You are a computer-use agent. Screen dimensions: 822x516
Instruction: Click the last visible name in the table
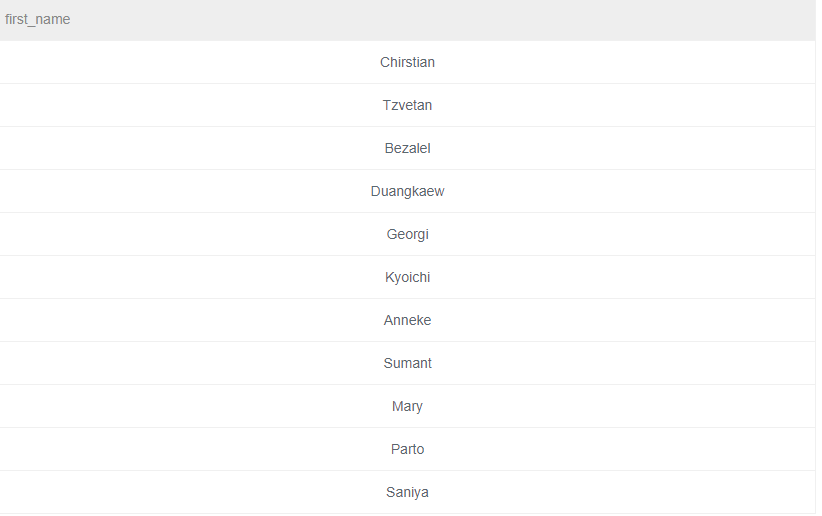pos(407,492)
